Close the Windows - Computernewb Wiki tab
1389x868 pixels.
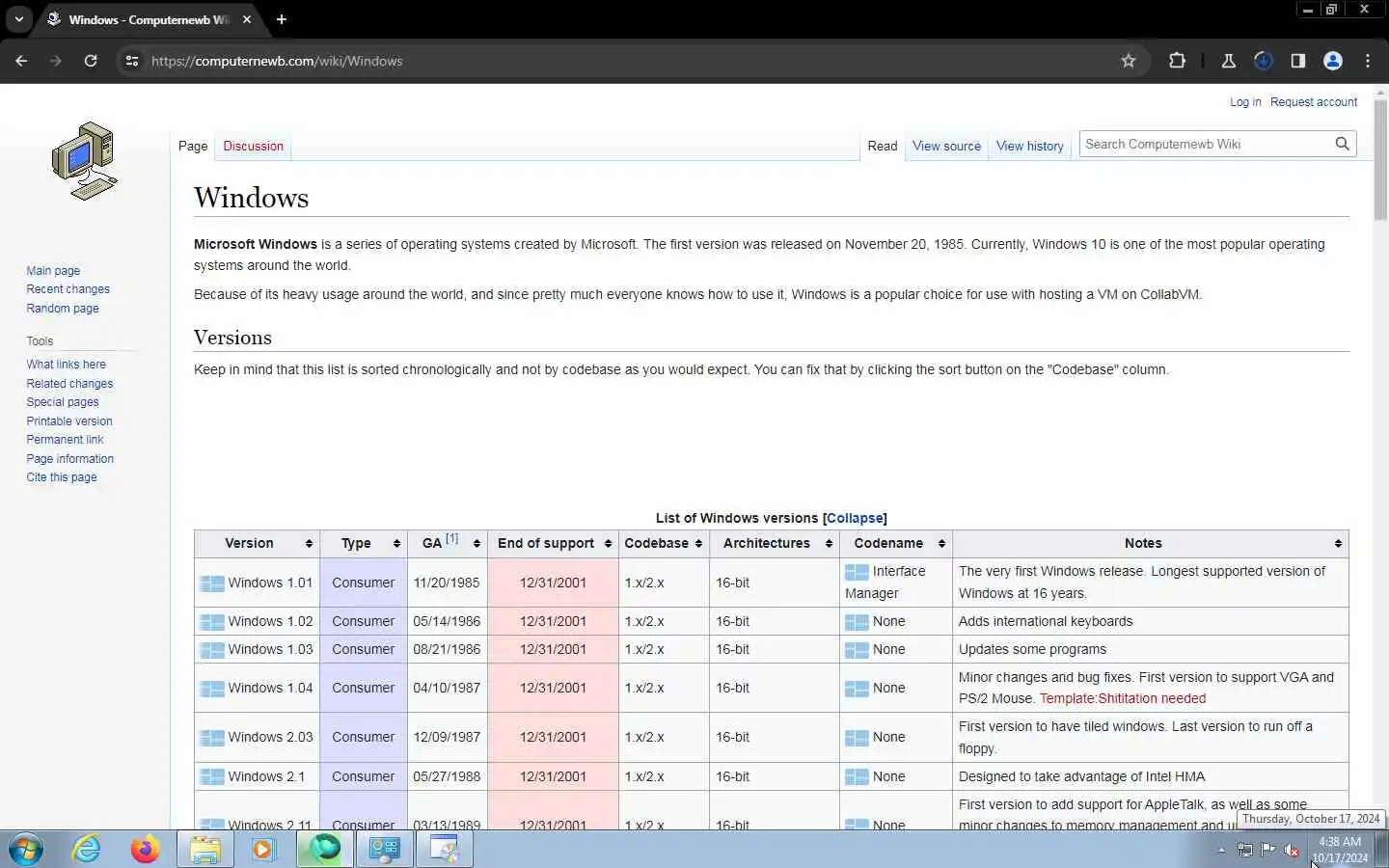(x=247, y=19)
